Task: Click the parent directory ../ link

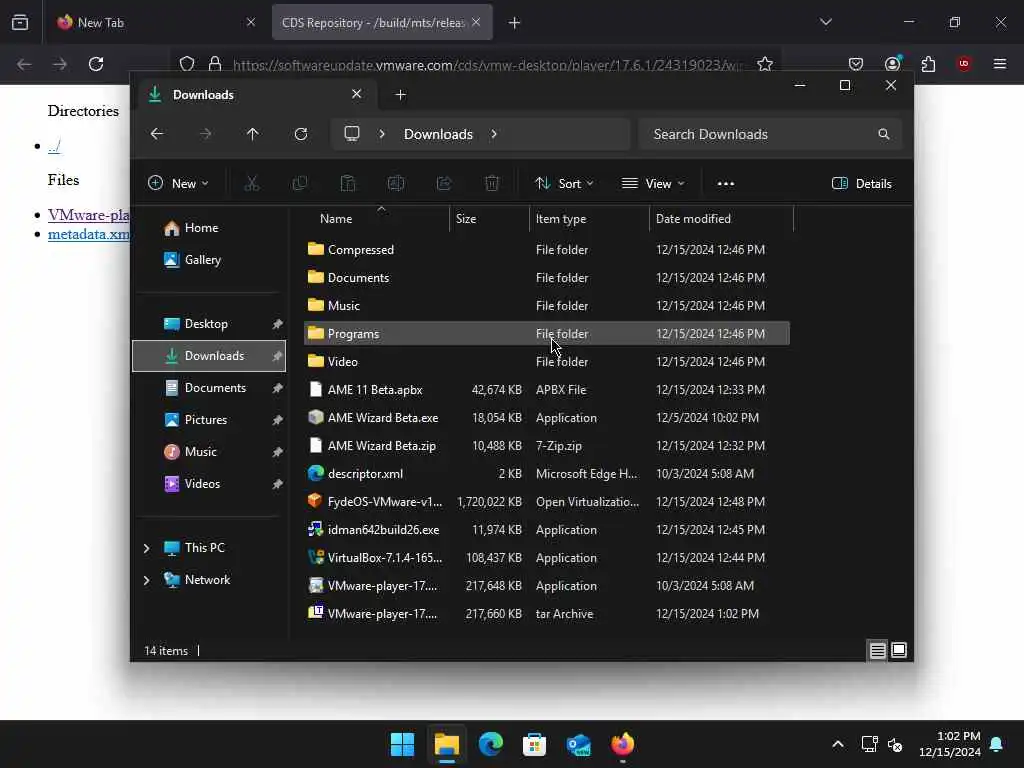Action: click(x=54, y=146)
